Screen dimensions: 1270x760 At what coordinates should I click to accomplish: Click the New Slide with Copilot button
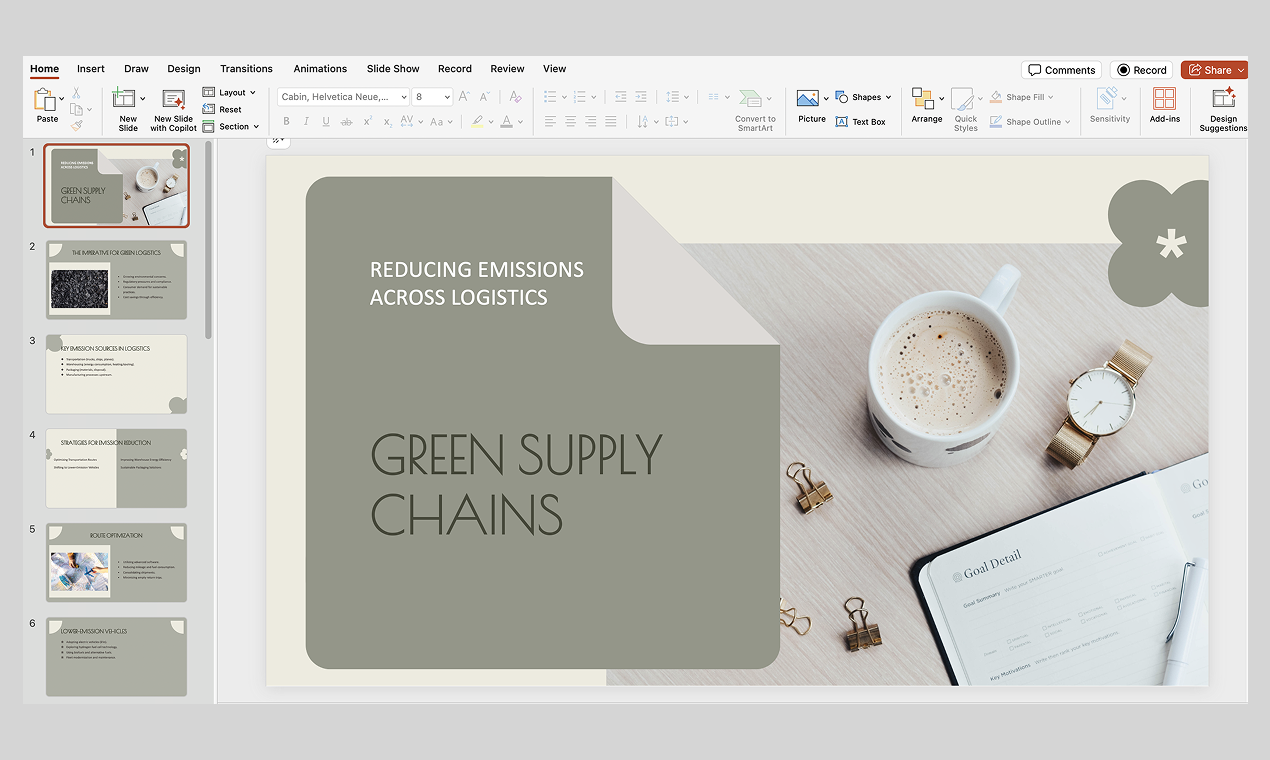(x=172, y=108)
